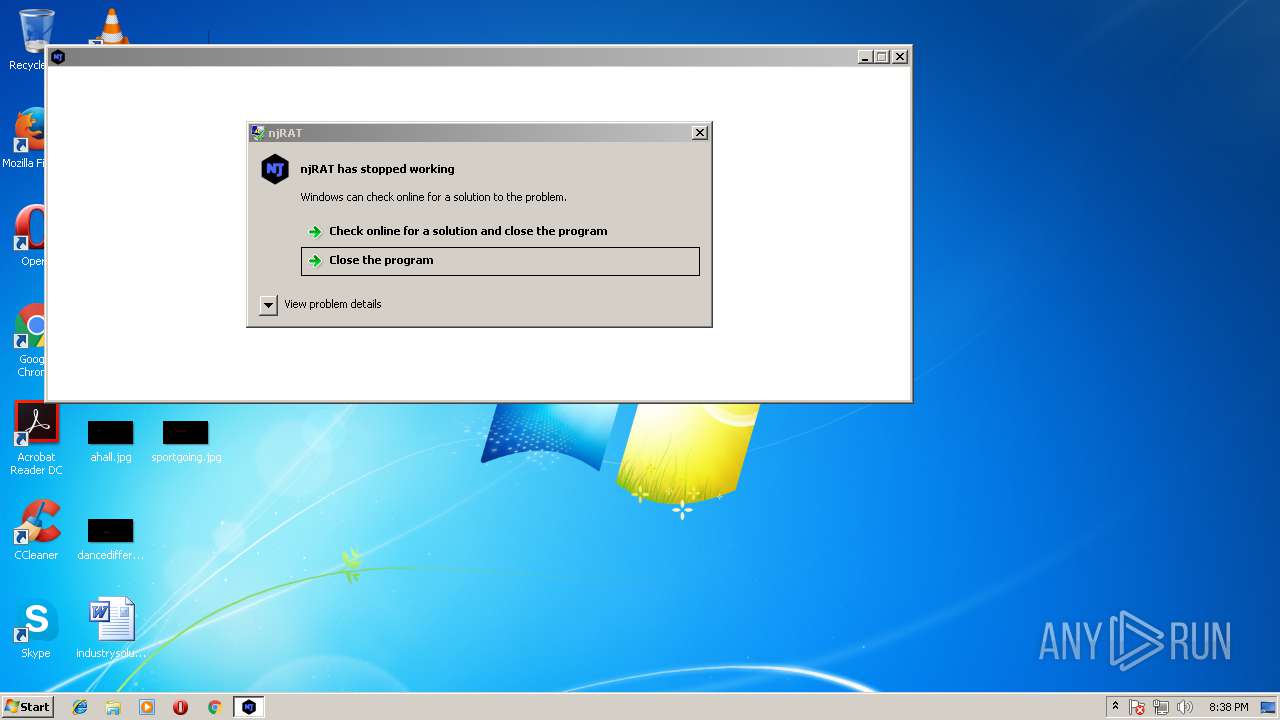Select the industrysolu Word document icon
This screenshot has height=720, width=1280.
coord(111,628)
